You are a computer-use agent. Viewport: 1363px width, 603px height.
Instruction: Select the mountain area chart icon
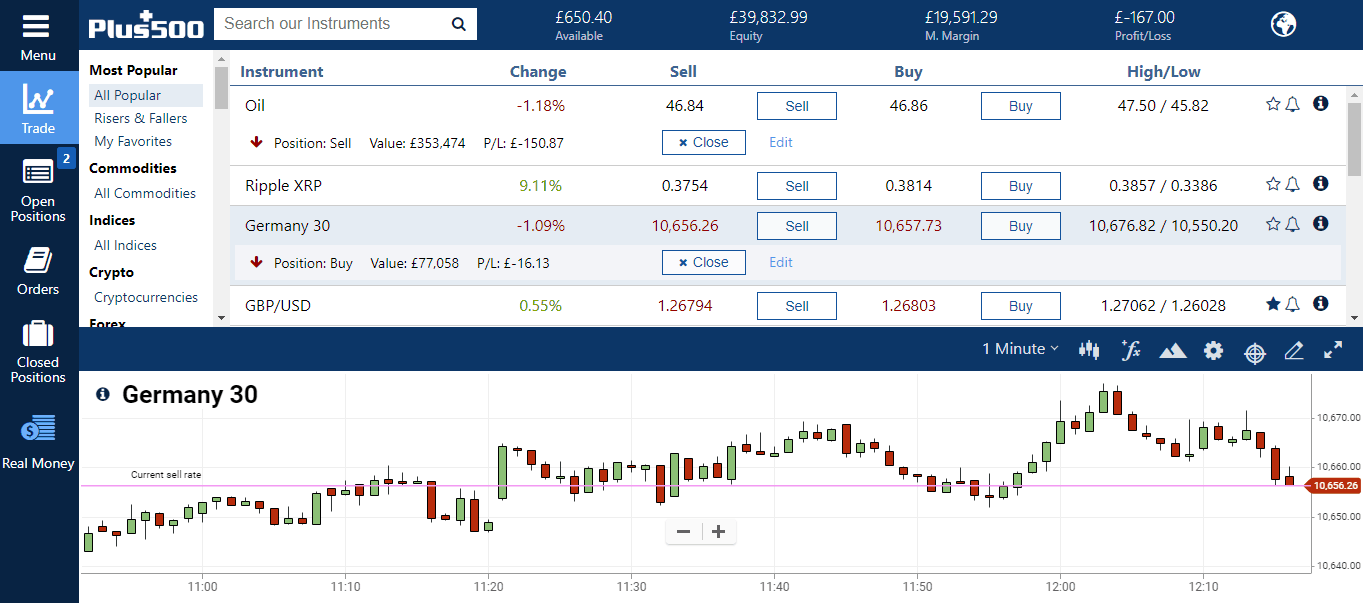pyautogui.click(x=1172, y=350)
